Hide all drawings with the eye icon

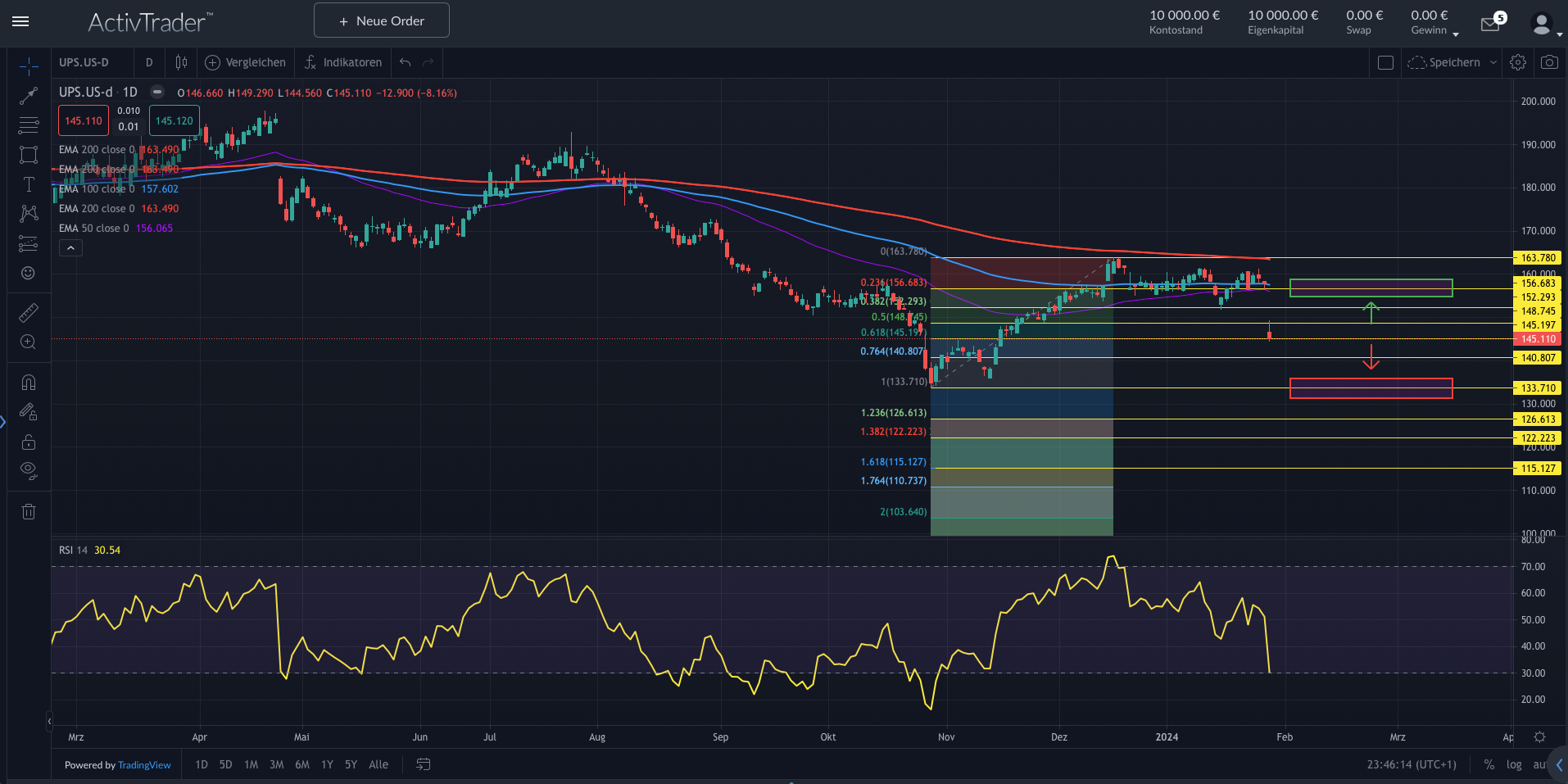click(x=29, y=470)
